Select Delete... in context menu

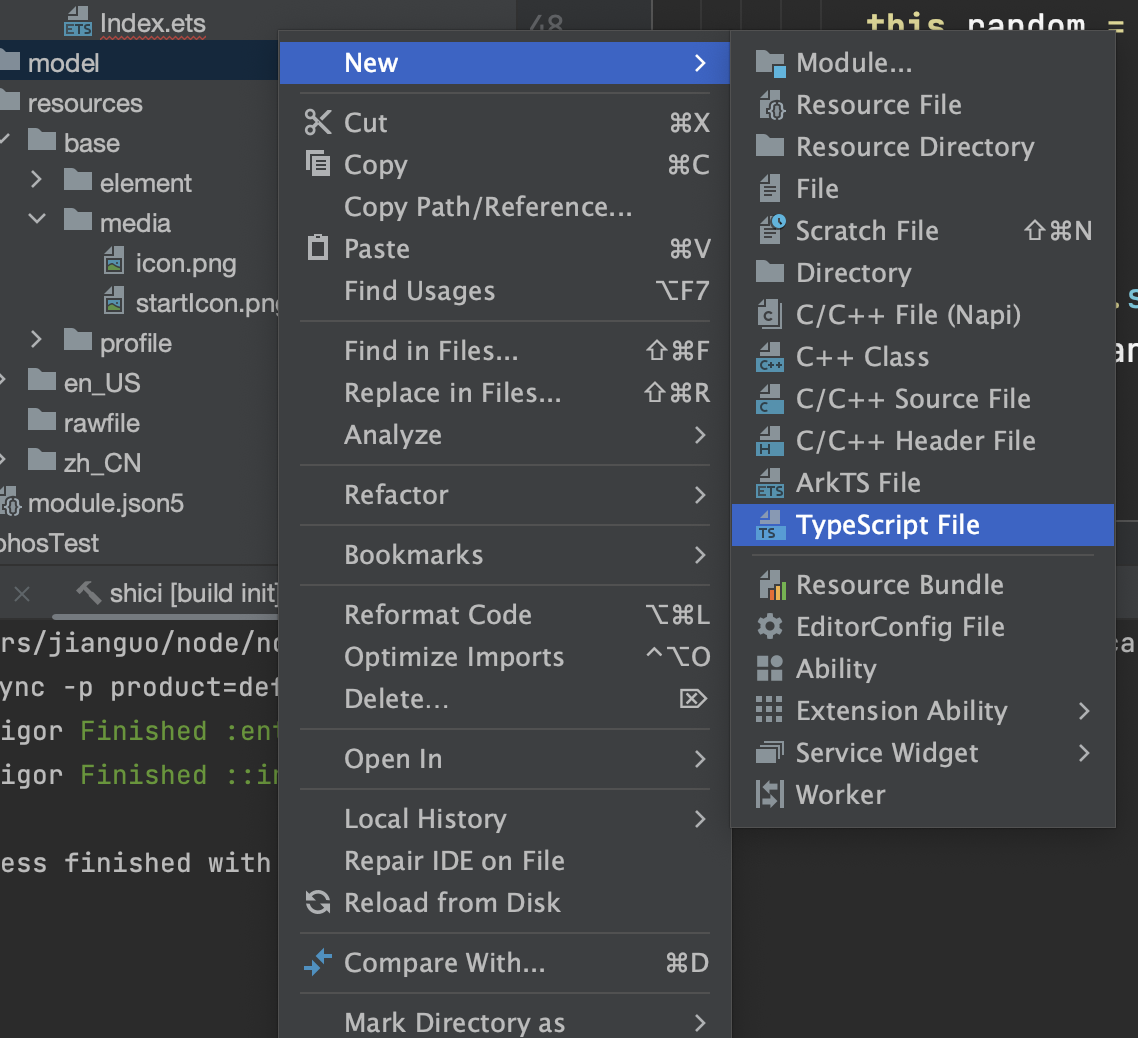(x=504, y=700)
